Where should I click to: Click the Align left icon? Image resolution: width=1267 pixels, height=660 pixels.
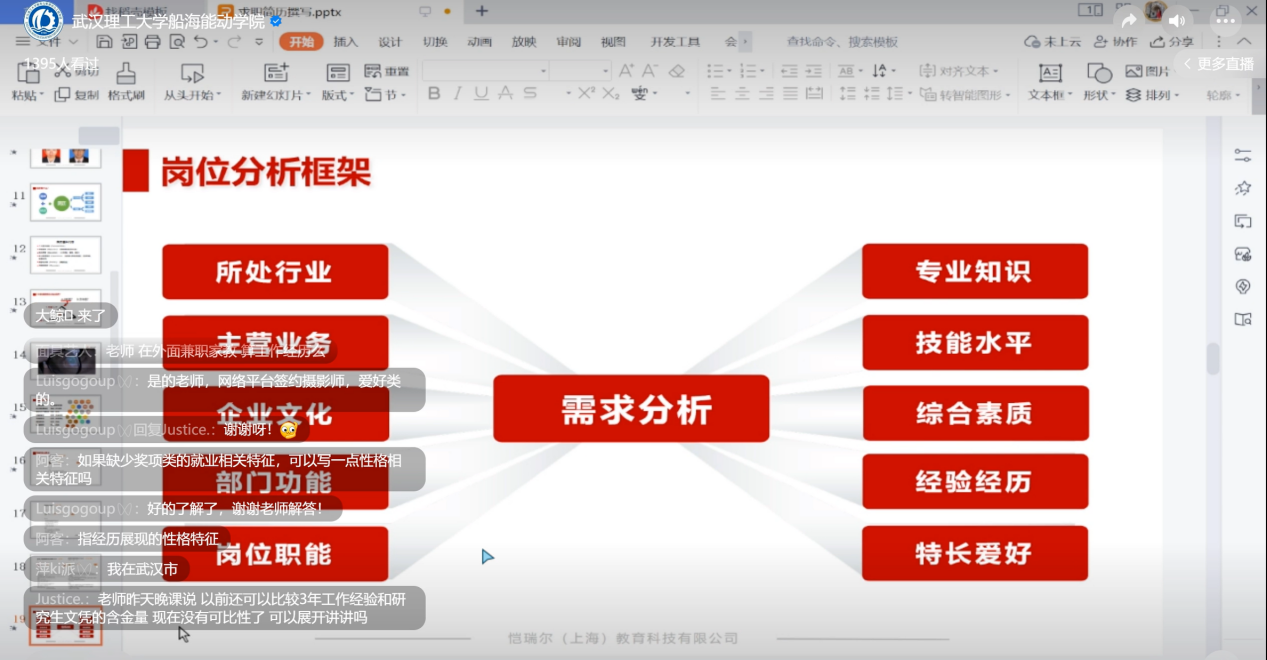coord(716,94)
